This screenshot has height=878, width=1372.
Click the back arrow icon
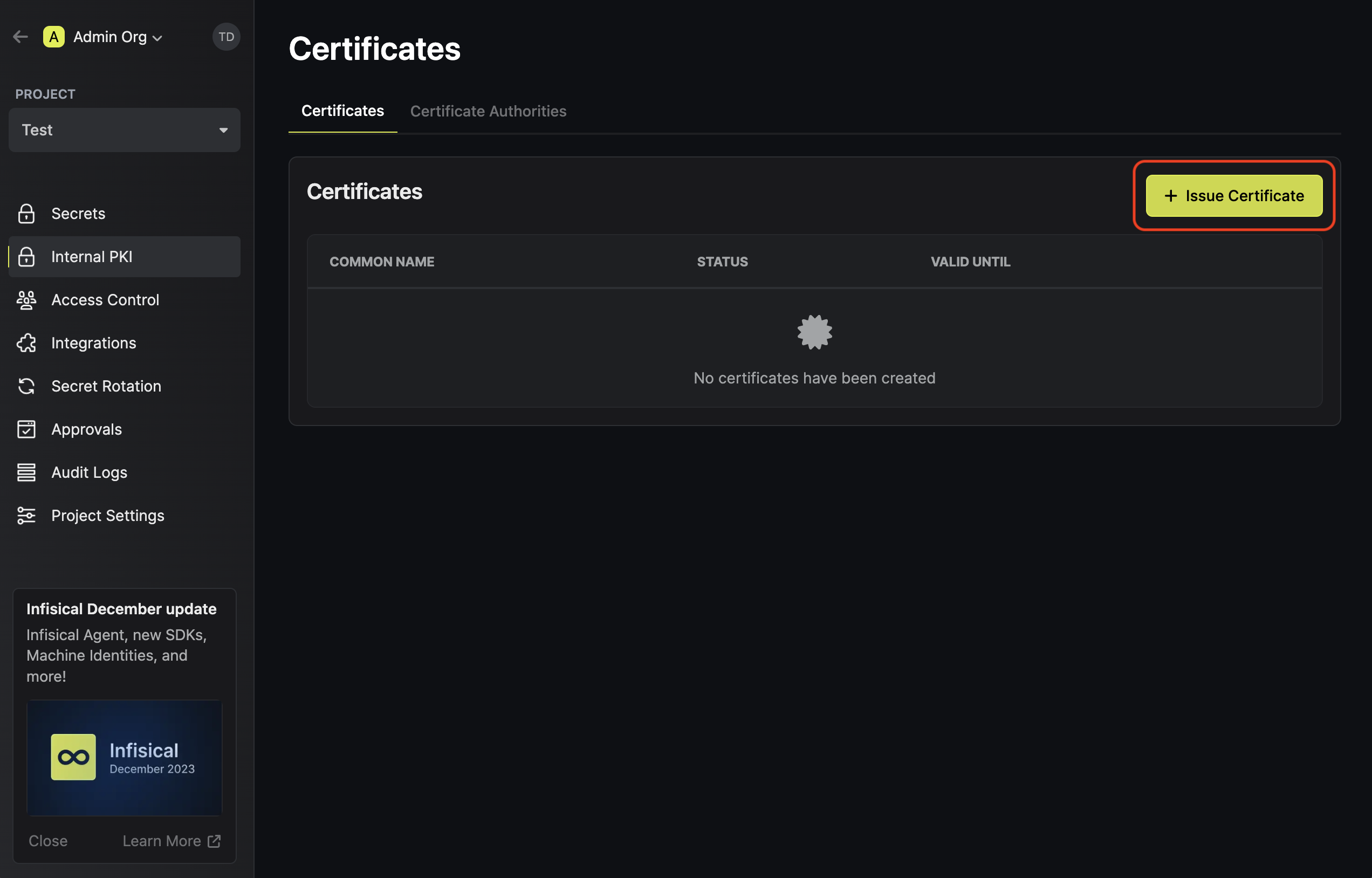pyautogui.click(x=20, y=37)
